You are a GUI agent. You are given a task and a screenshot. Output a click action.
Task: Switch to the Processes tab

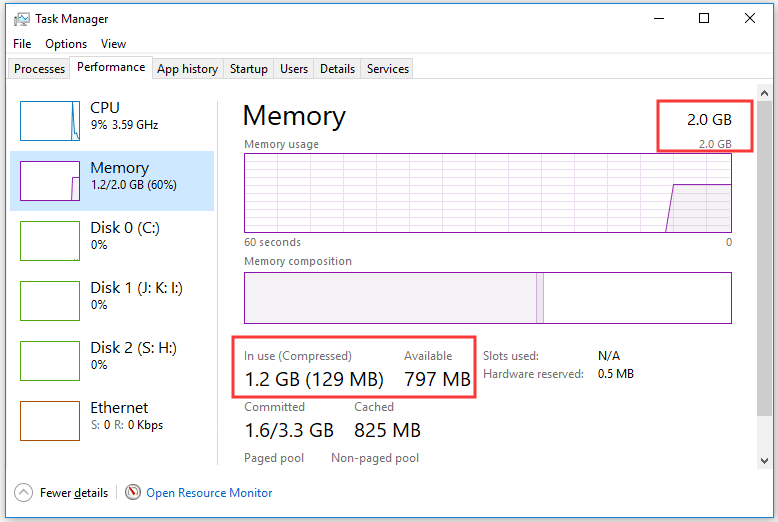pos(40,69)
